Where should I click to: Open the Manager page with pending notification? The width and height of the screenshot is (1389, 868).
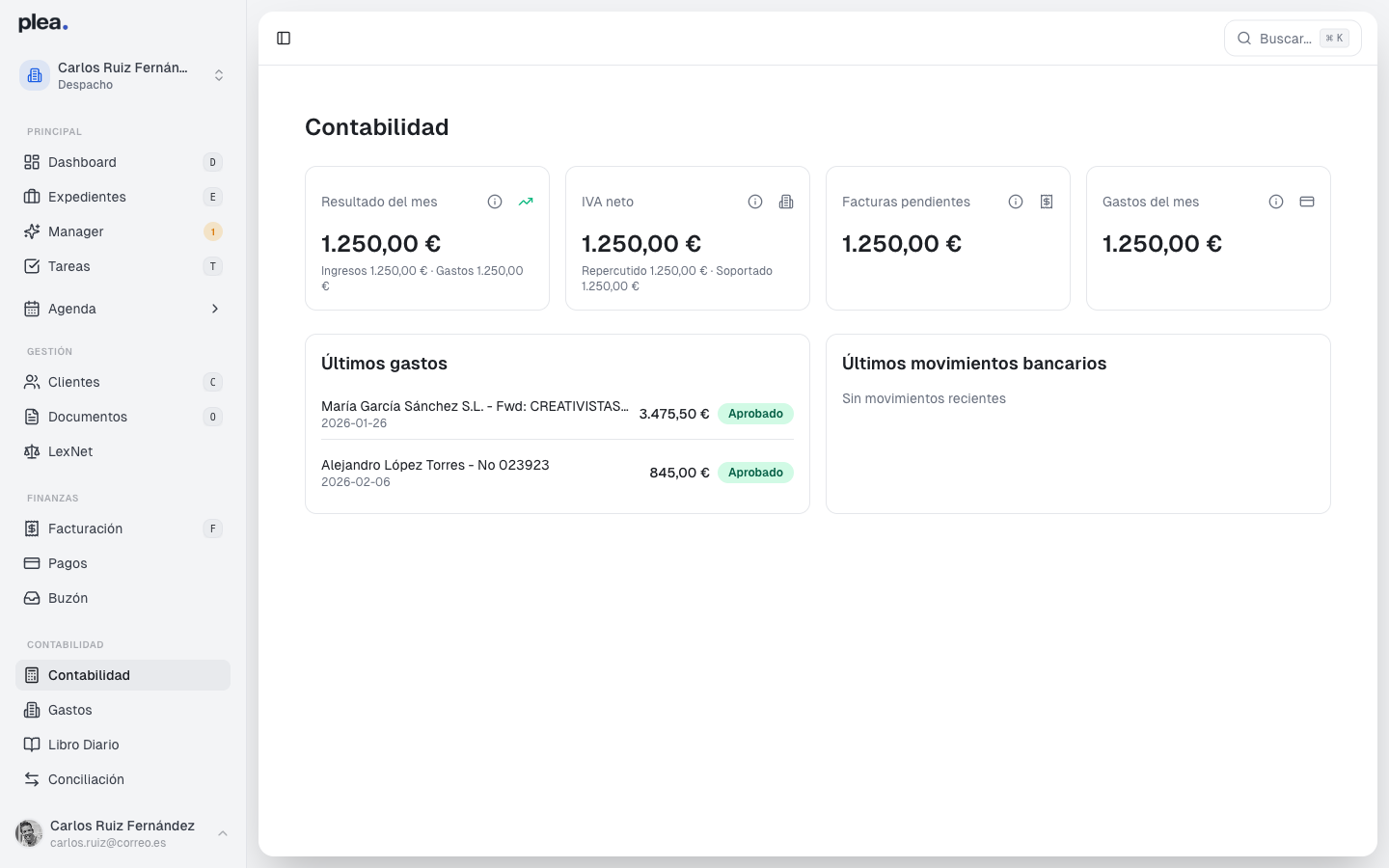tap(75, 231)
